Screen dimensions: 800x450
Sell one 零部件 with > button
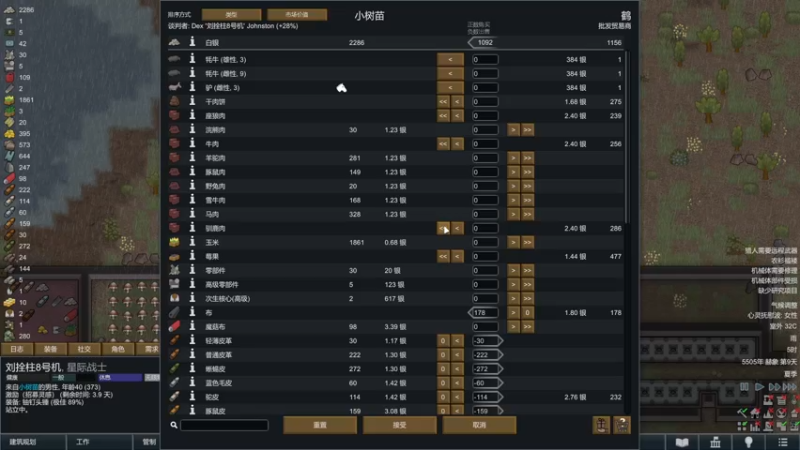point(513,270)
